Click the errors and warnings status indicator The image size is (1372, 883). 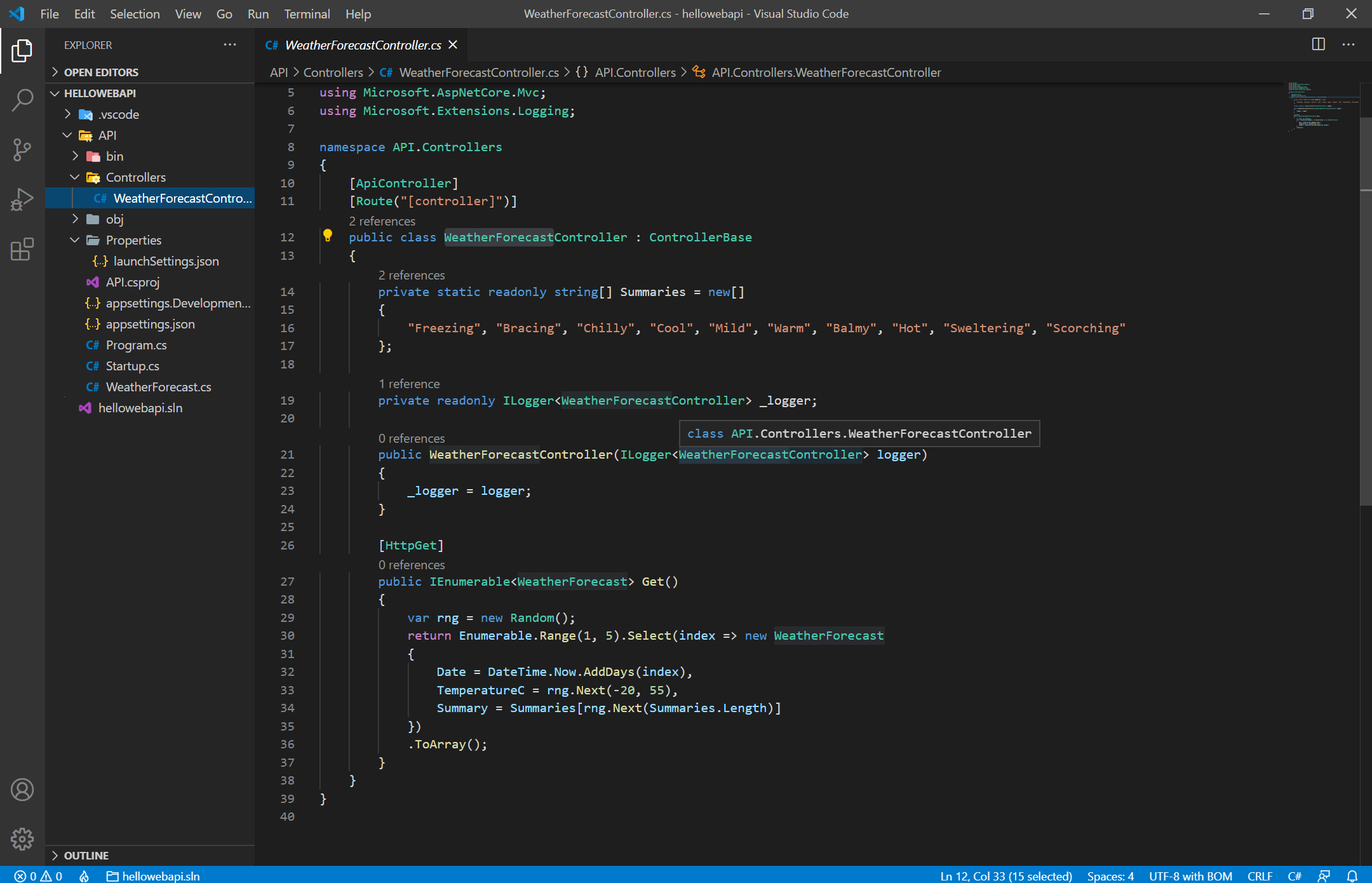pyautogui.click(x=38, y=876)
